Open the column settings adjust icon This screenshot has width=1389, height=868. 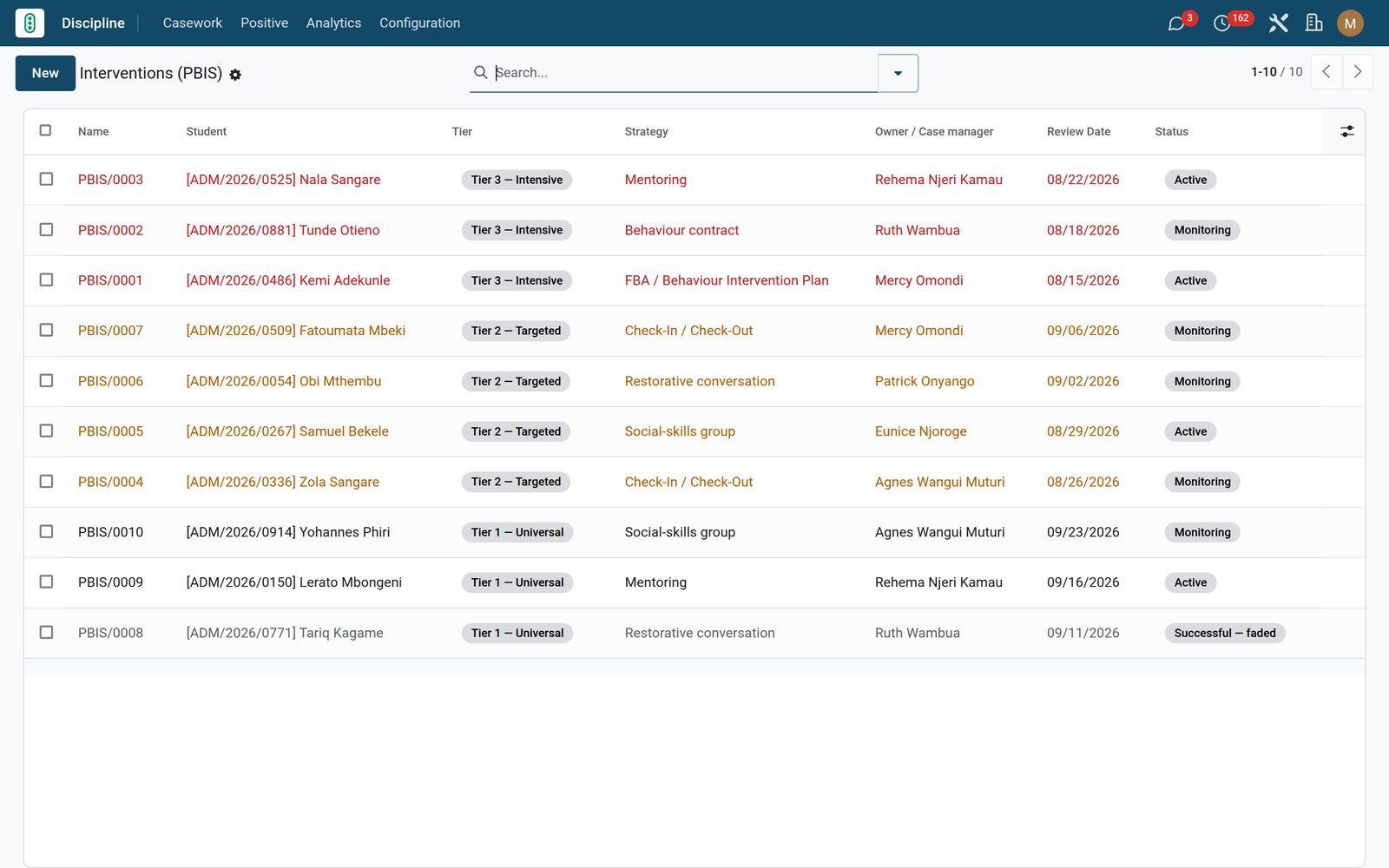pyautogui.click(x=1346, y=131)
